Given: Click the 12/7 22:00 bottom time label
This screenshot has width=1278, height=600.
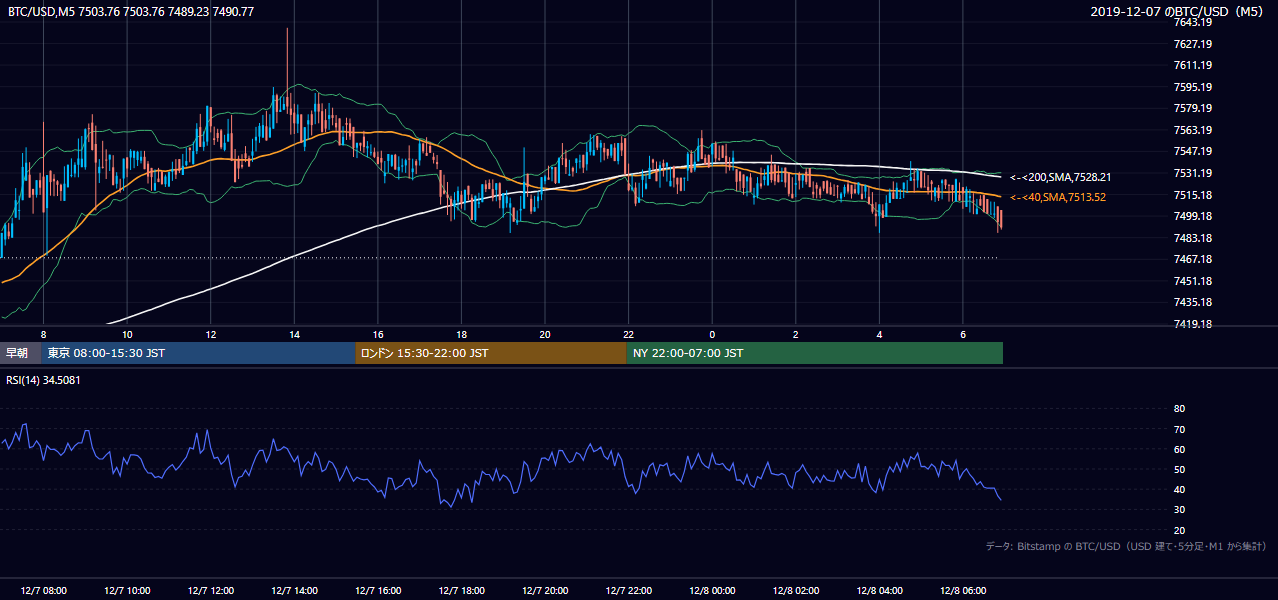Looking at the screenshot, I should [628, 590].
